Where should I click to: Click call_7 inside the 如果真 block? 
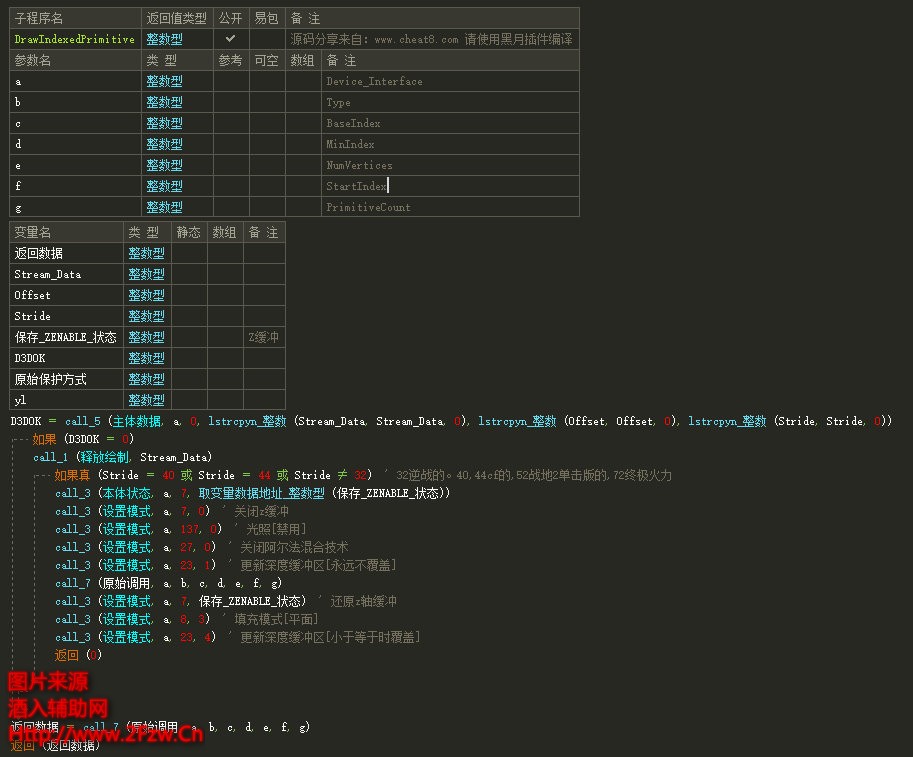pyautogui.click(x=73, y=583)
